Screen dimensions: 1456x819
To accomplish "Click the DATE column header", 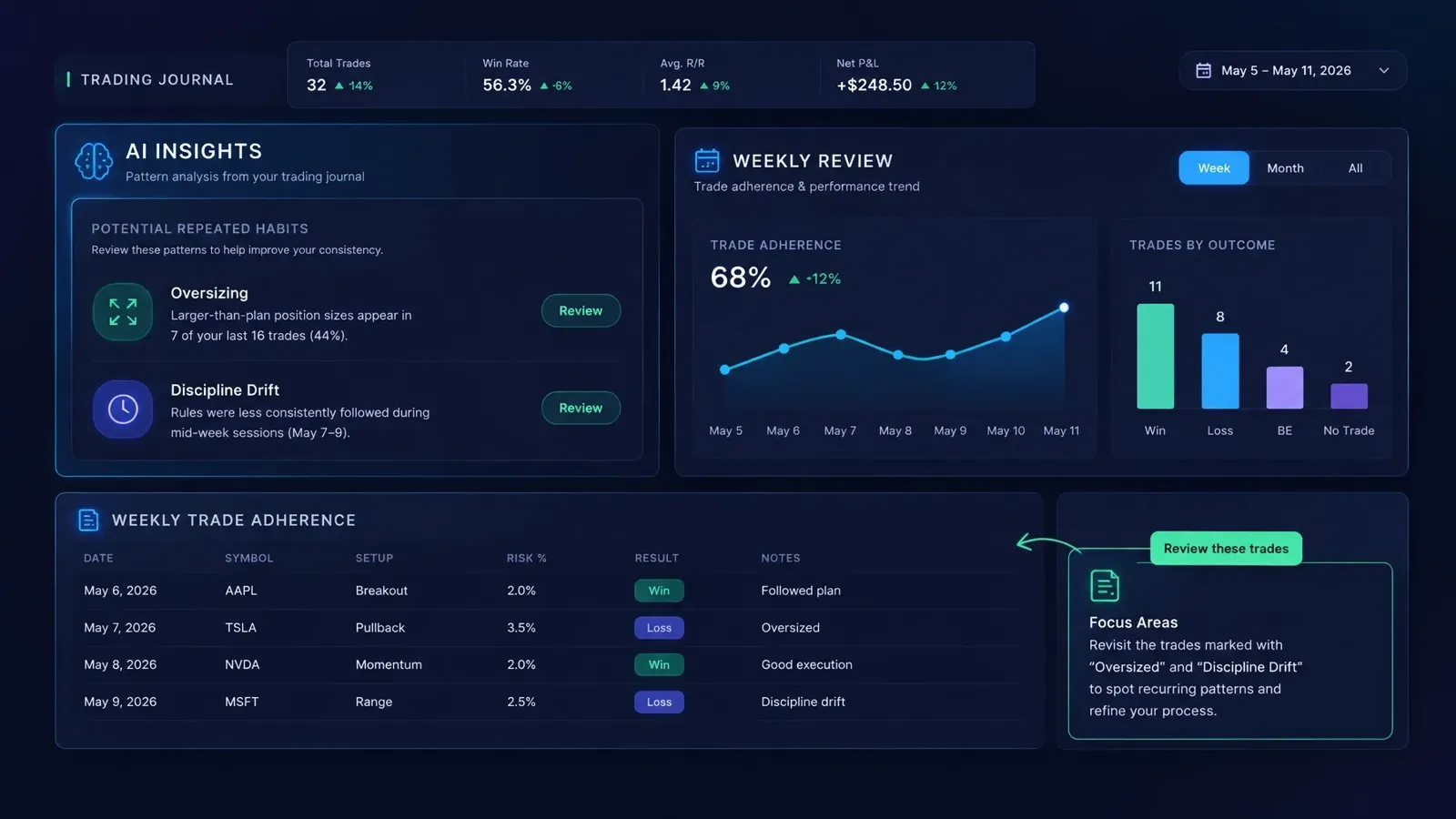I will [x=98, y=558].
